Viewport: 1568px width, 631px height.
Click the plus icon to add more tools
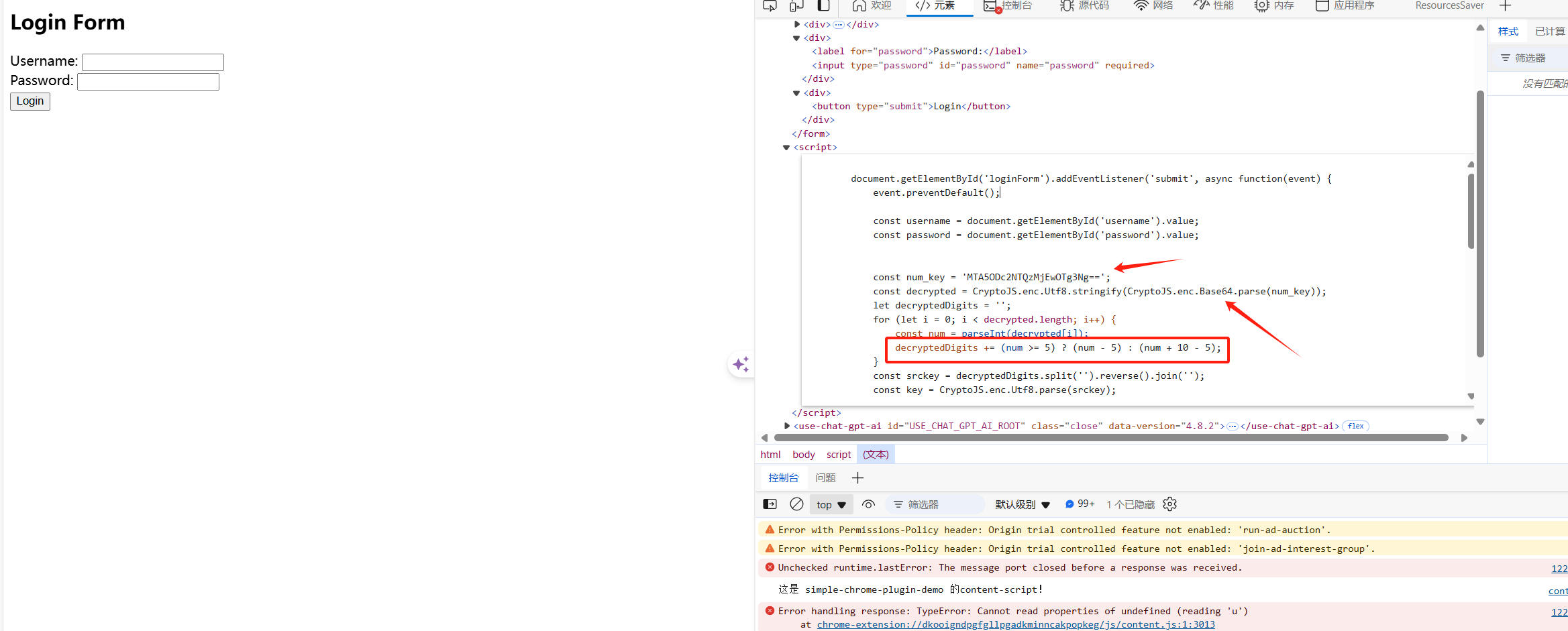point(1506,6)
